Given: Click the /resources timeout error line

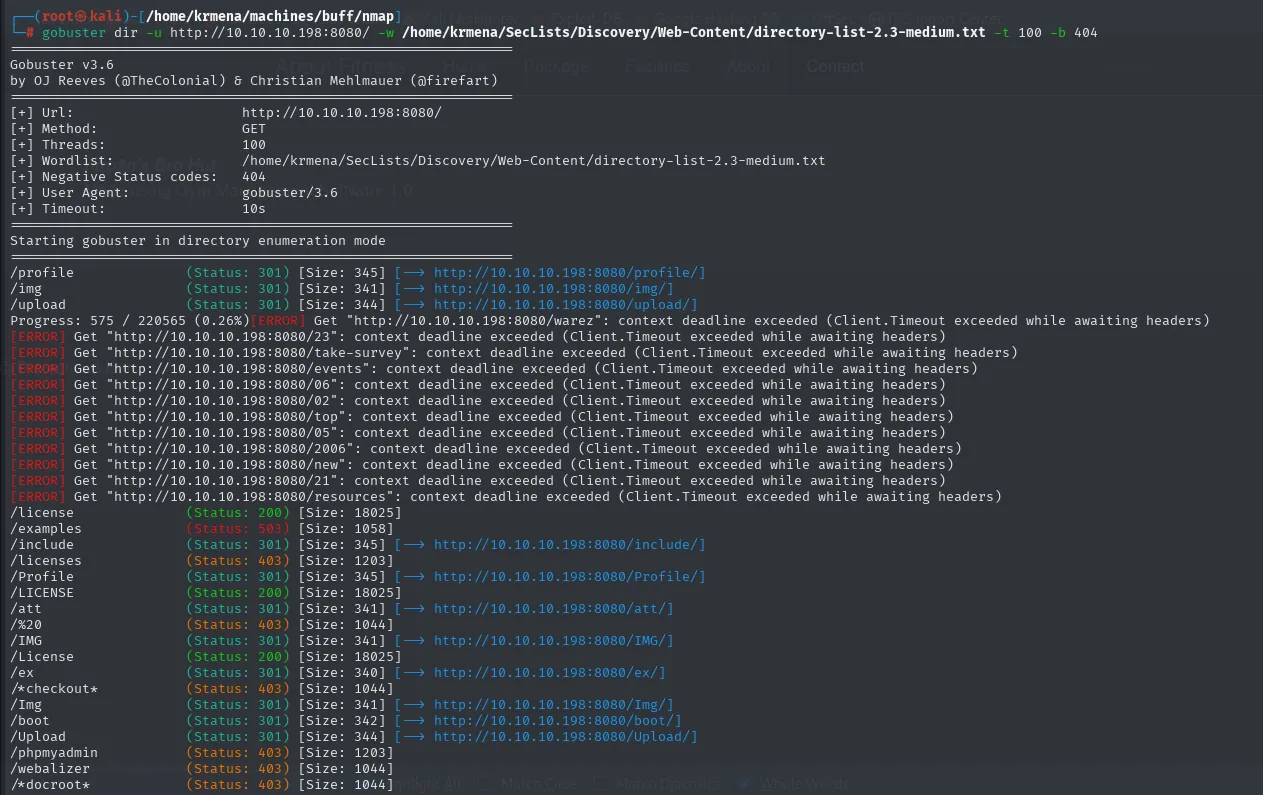Looking at the screenshot, I should click(x=506, y=497).
